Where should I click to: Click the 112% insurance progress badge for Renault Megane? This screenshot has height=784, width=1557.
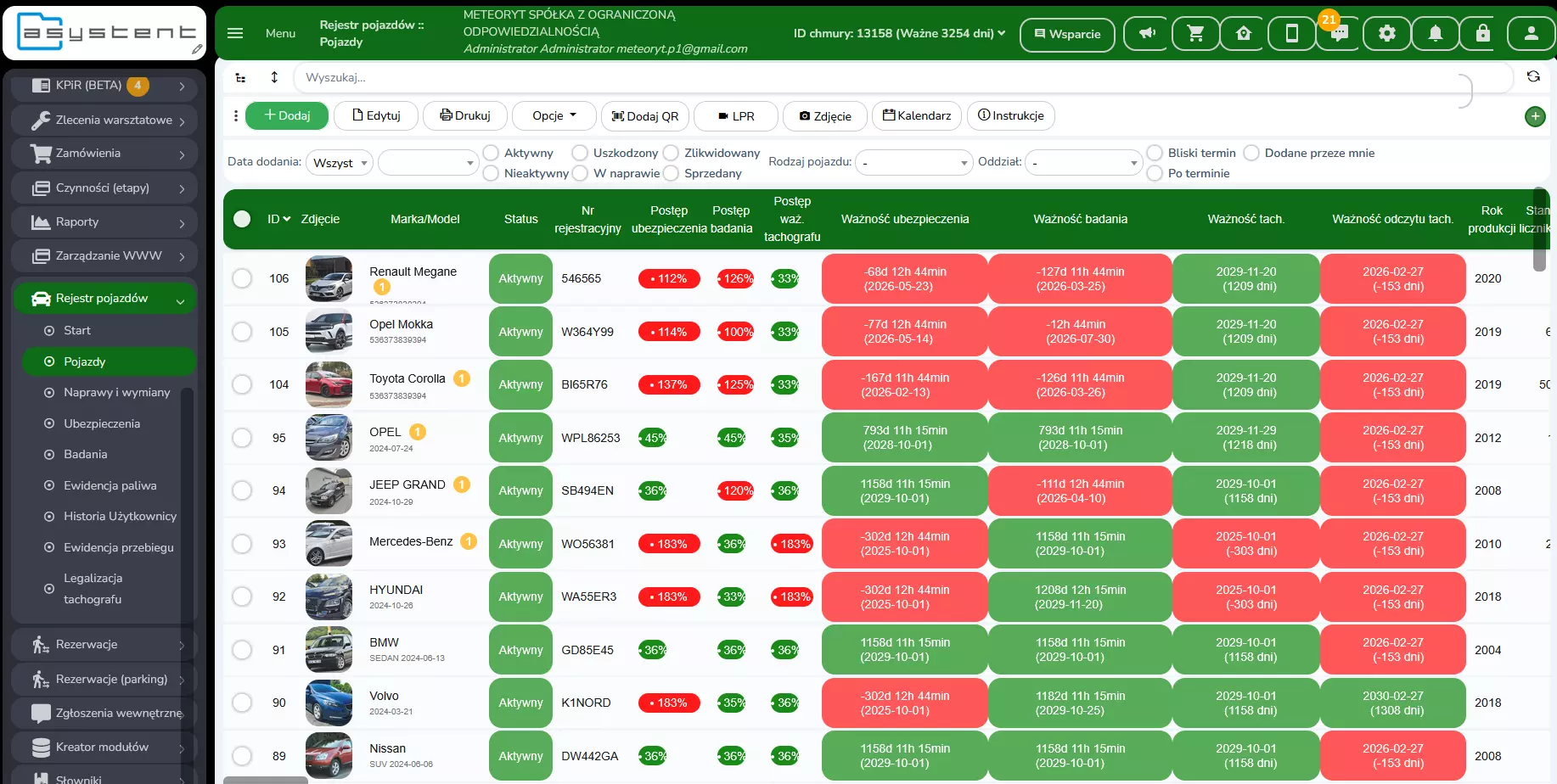(x=669, y=278)
